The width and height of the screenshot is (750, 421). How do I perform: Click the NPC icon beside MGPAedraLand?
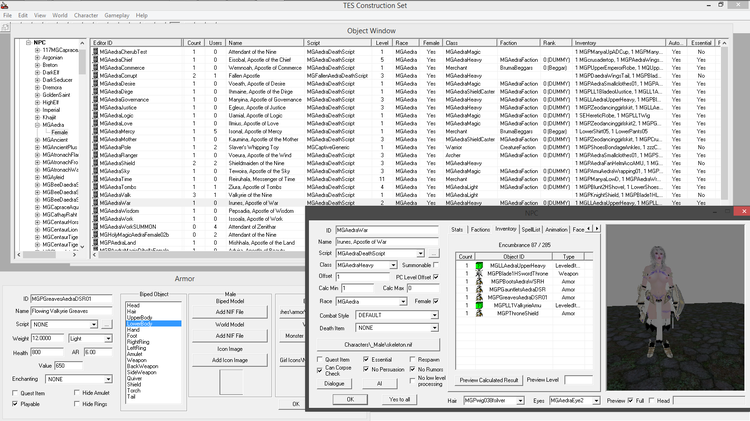click(x=95, y=243)
